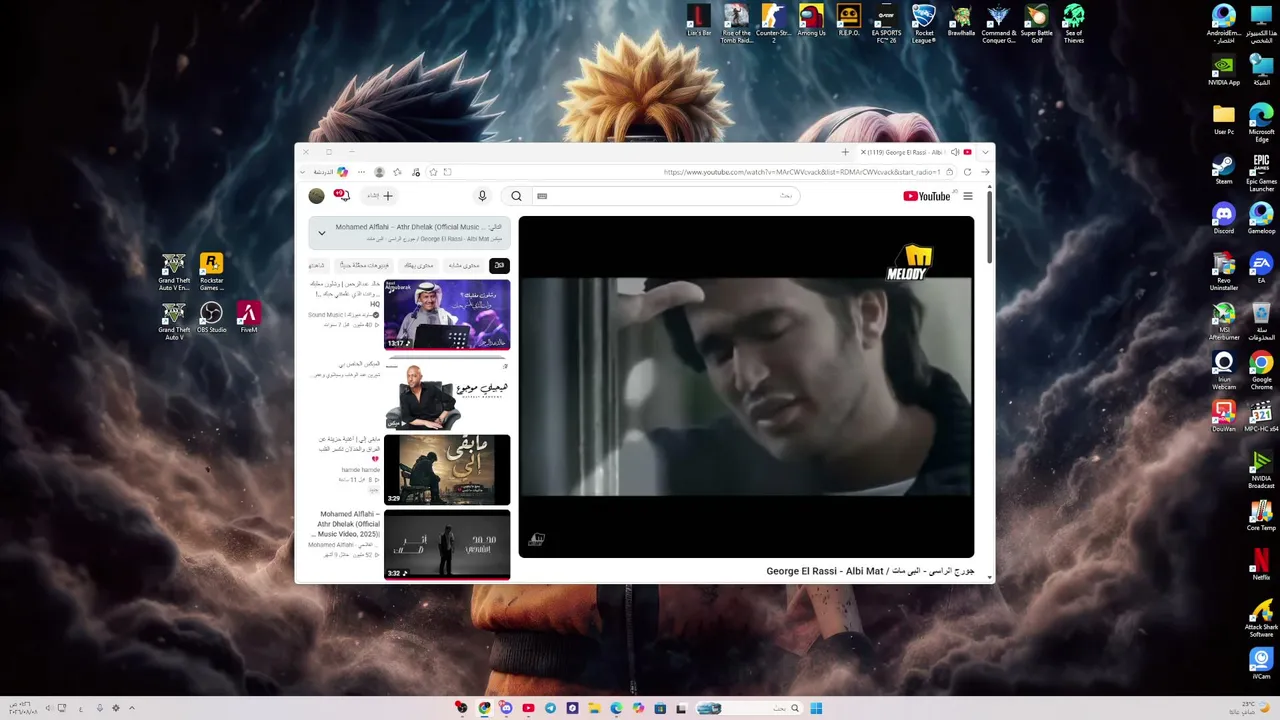Click the taskbar search box
This screenshot has height=720, width=1280.
(x=750, y=708)
